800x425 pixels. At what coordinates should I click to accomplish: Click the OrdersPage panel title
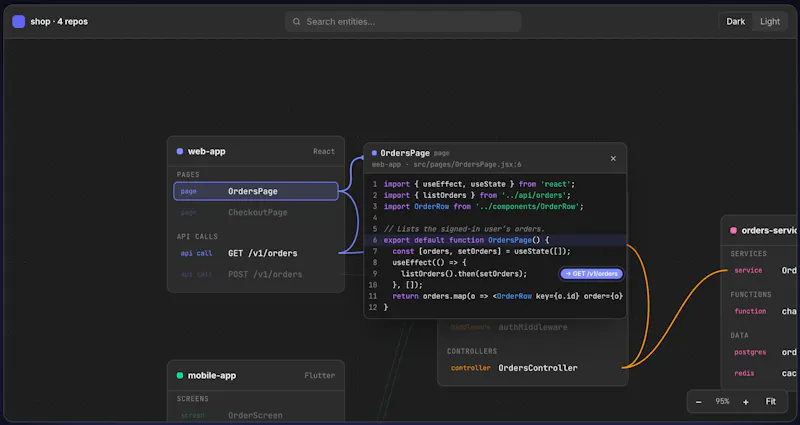pos(405,153)
